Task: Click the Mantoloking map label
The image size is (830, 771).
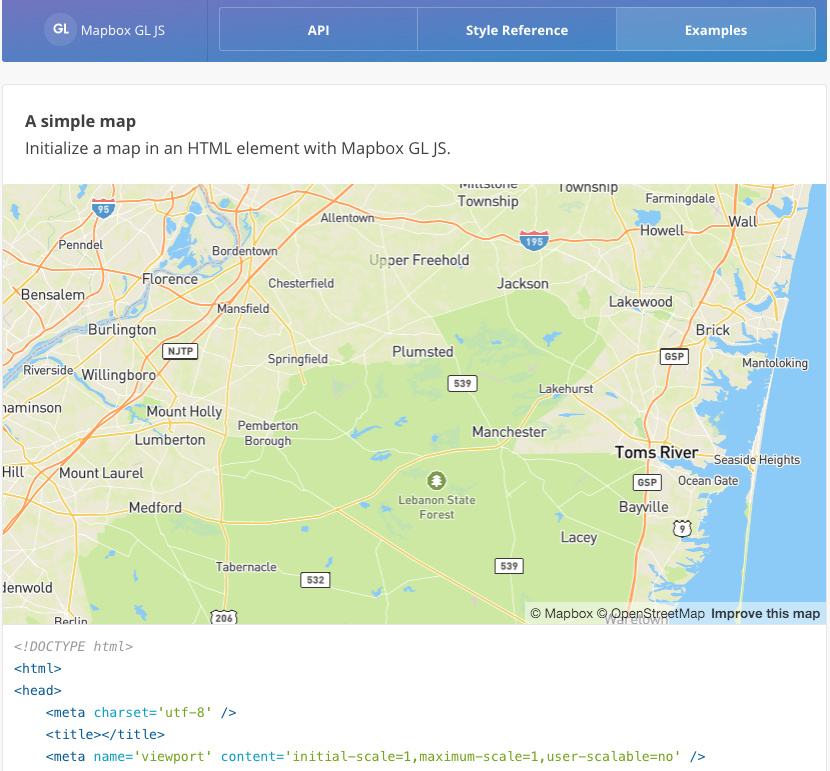Action: 775,363
